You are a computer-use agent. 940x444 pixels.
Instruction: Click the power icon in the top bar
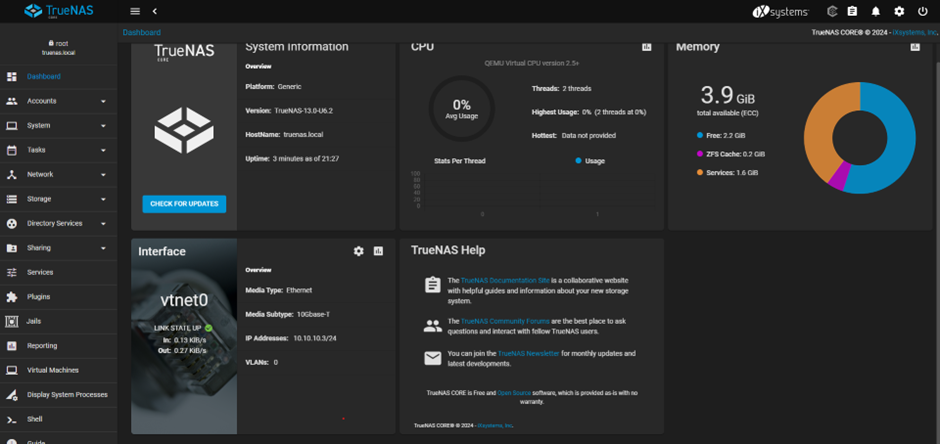(922, 11)
